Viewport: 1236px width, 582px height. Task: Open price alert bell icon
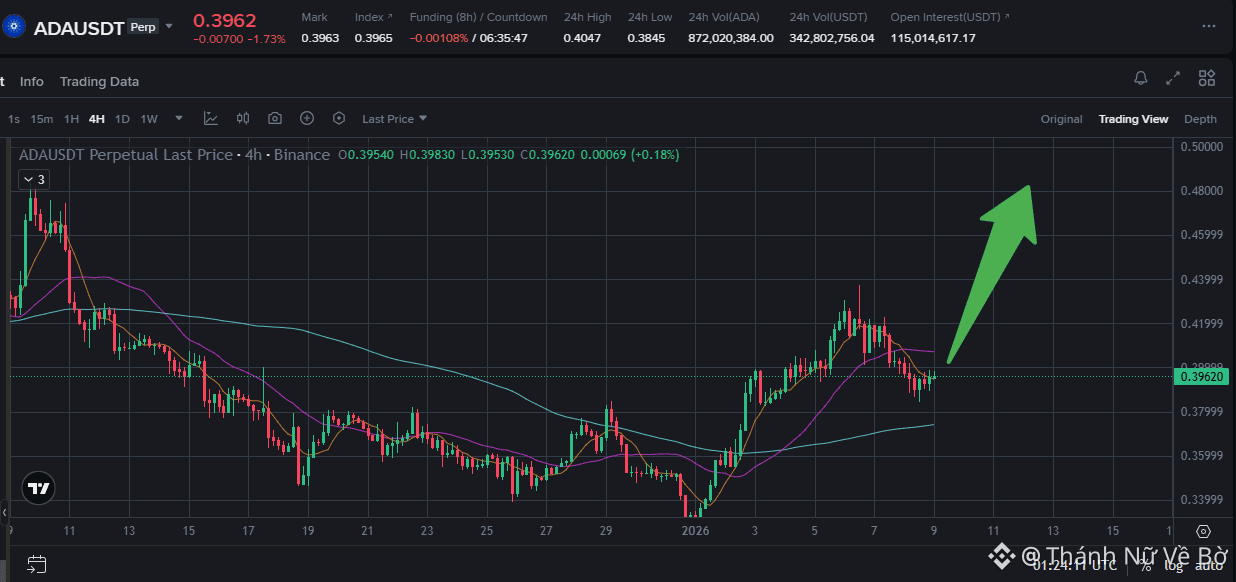tap(1141, 78)
